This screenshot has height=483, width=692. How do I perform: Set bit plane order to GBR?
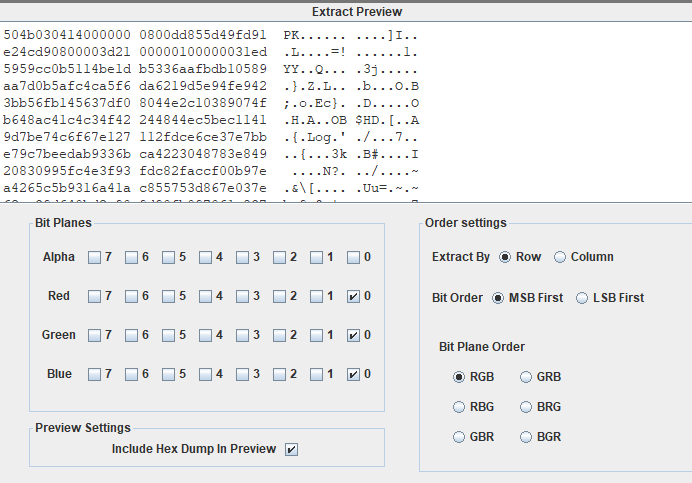(459, 437)
